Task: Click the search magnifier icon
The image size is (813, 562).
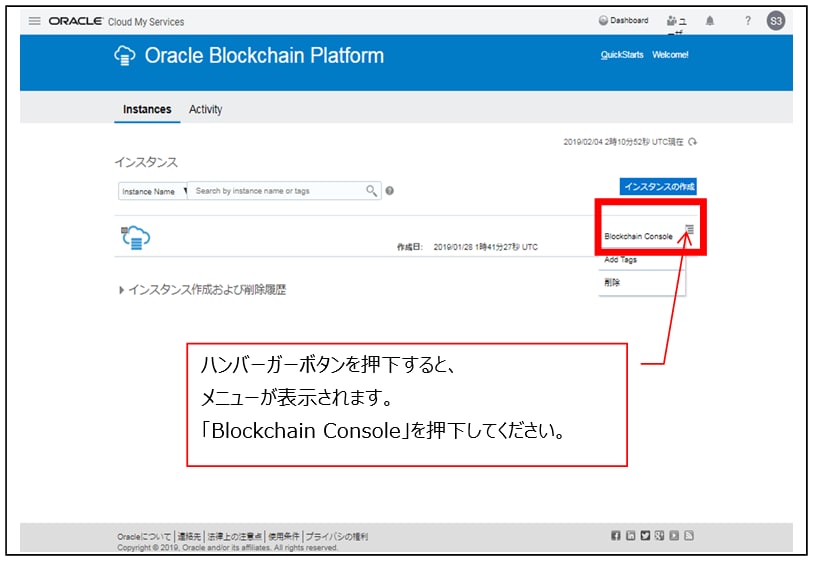Action: coord(372,191)
